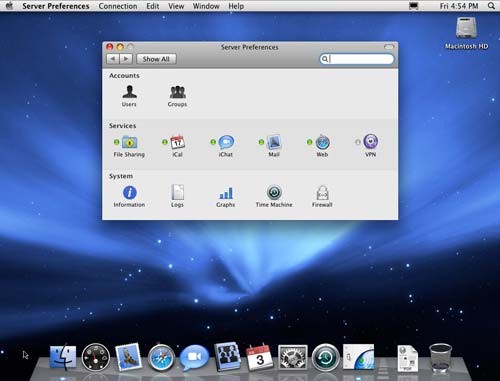Open Dashboard from the Dock
Image resolution: width=500 pixels, height=381 pixels.
pyautogui.click(x=96, y=357)
